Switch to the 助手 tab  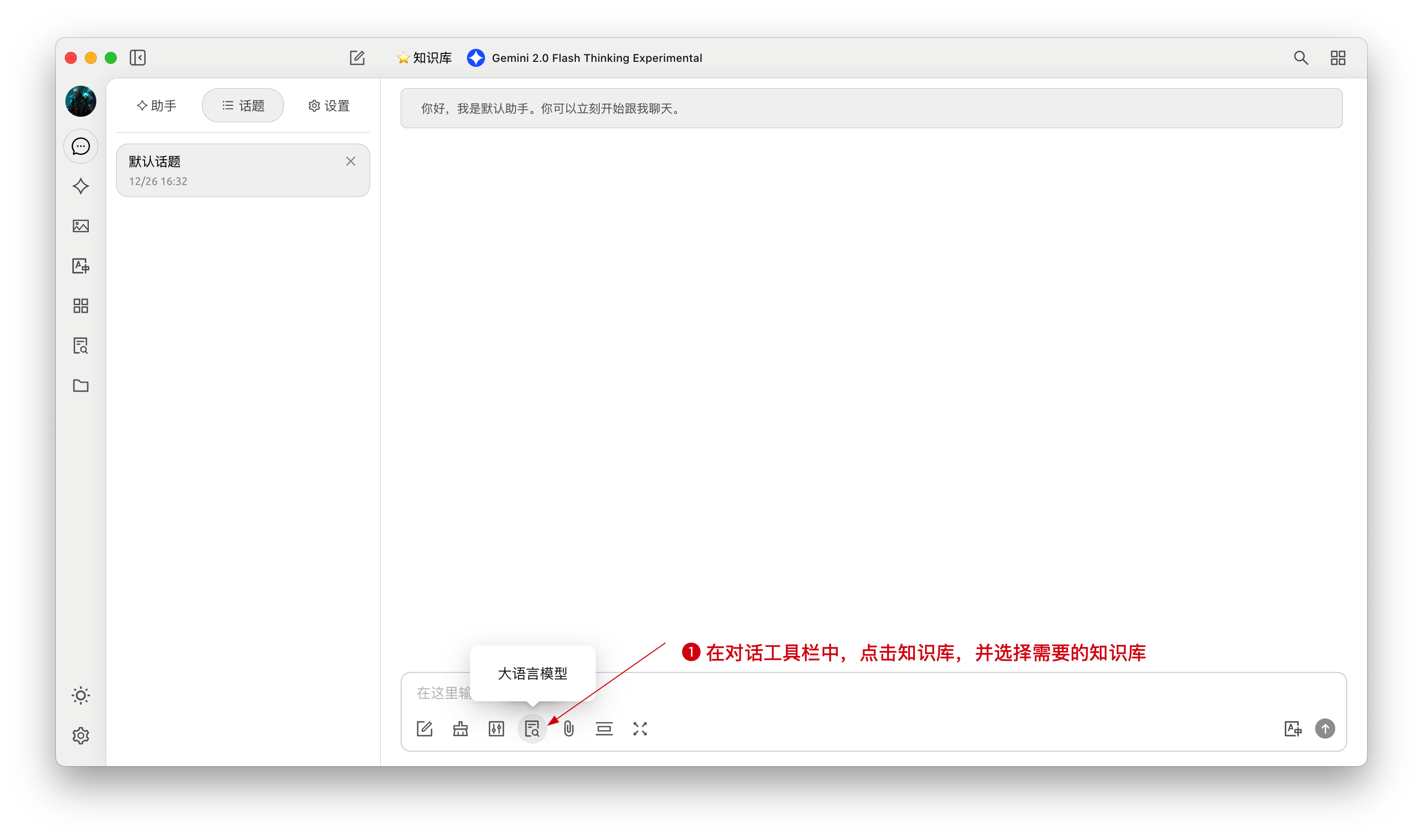[157, 106]
